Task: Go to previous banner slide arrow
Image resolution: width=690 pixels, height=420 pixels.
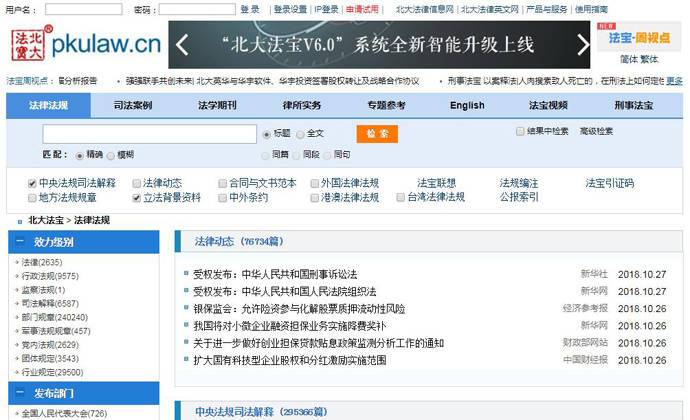Action: (183, 45)
